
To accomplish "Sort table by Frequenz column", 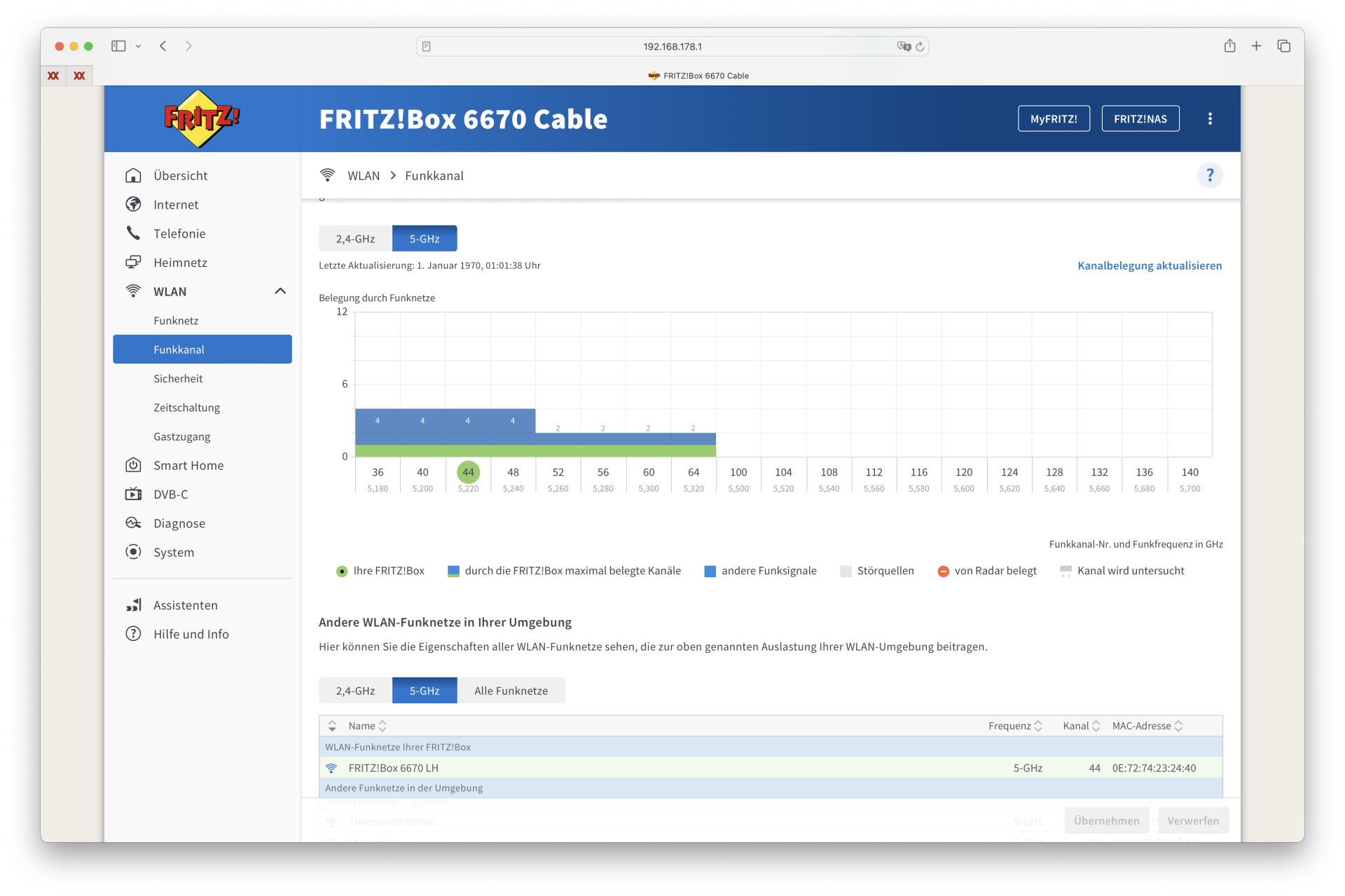I will tap(1015, 726).
